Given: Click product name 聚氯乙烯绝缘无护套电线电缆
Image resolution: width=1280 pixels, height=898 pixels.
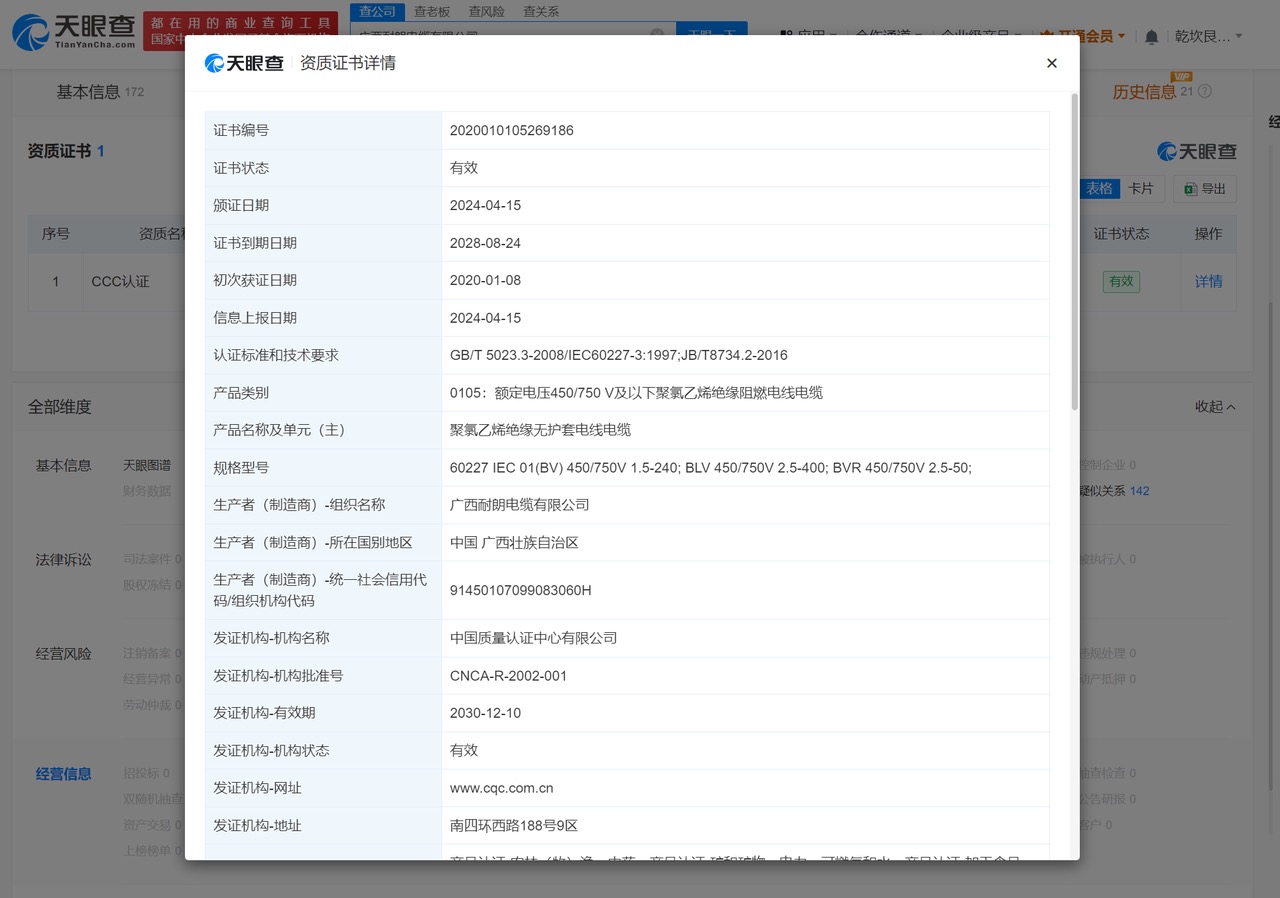Looking at the screenshot, I should coord(540,430).
